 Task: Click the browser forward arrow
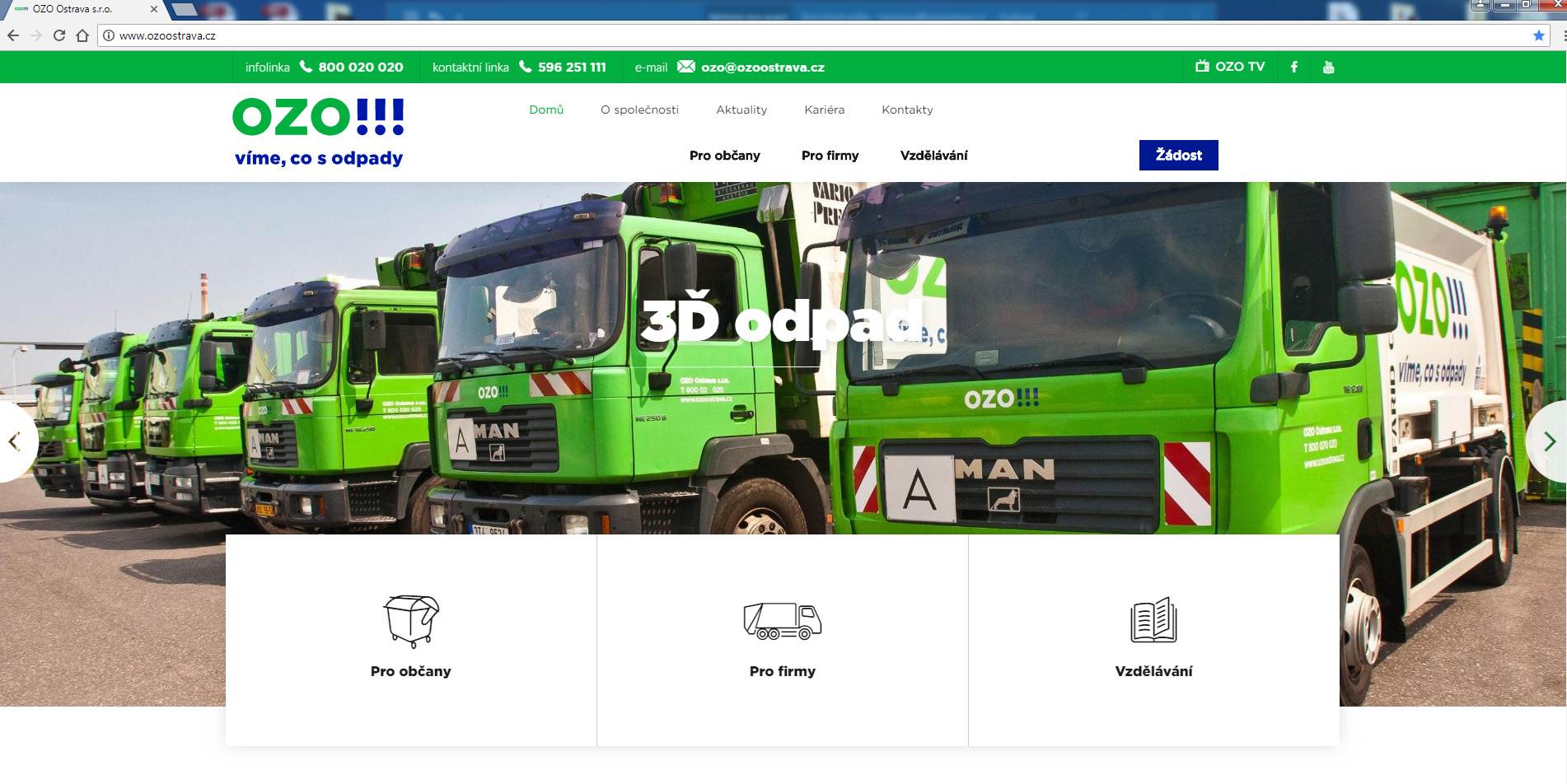click(35, 35)
